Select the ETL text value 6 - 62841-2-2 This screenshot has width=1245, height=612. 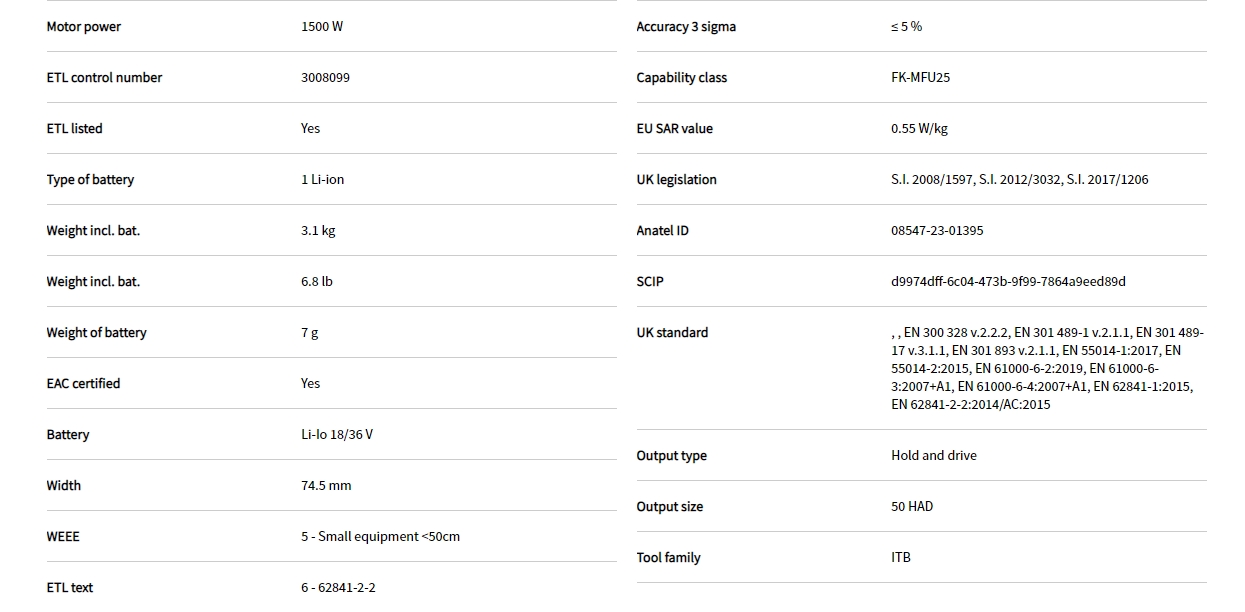[338, 588]
